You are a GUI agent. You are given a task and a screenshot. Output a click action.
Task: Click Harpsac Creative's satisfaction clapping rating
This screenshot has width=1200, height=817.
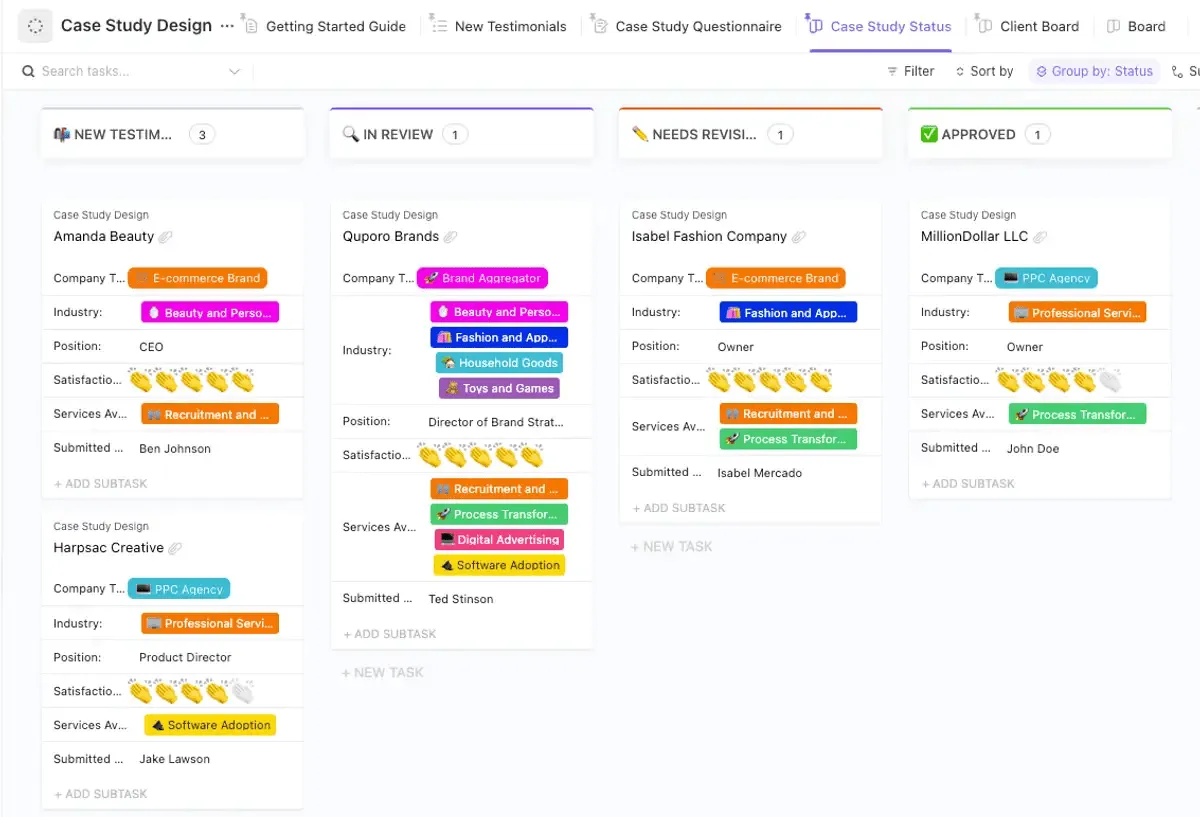click(x=191, y=691)
